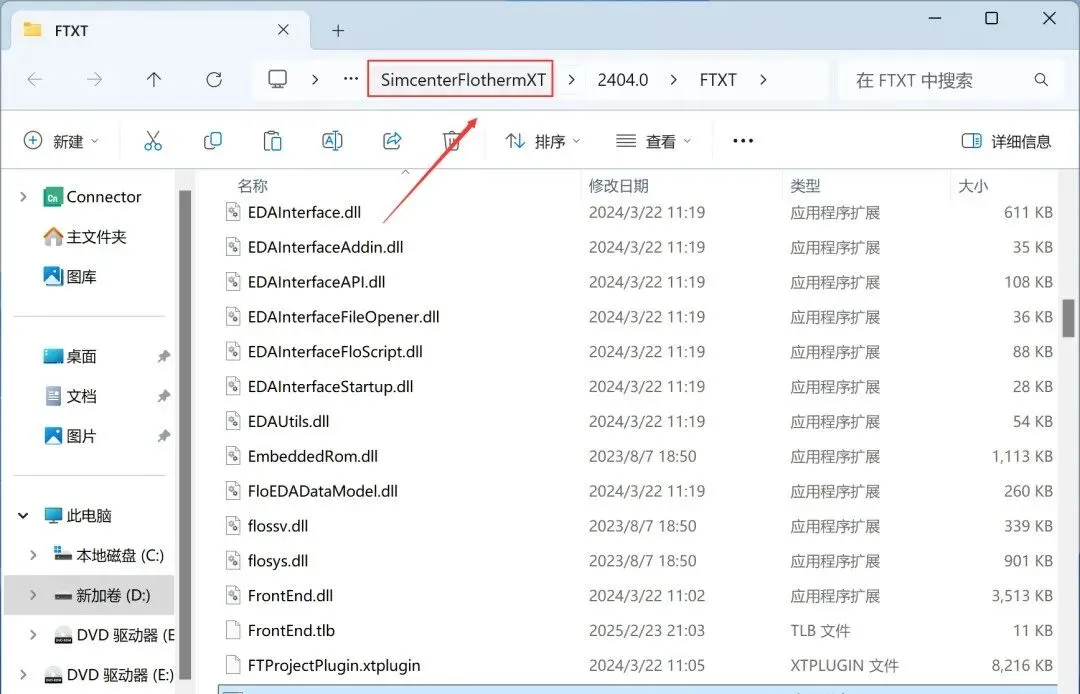Viewport: 1080px width, 694px height.
Task: Click the Paste clipboard icon
Action: 272,141
